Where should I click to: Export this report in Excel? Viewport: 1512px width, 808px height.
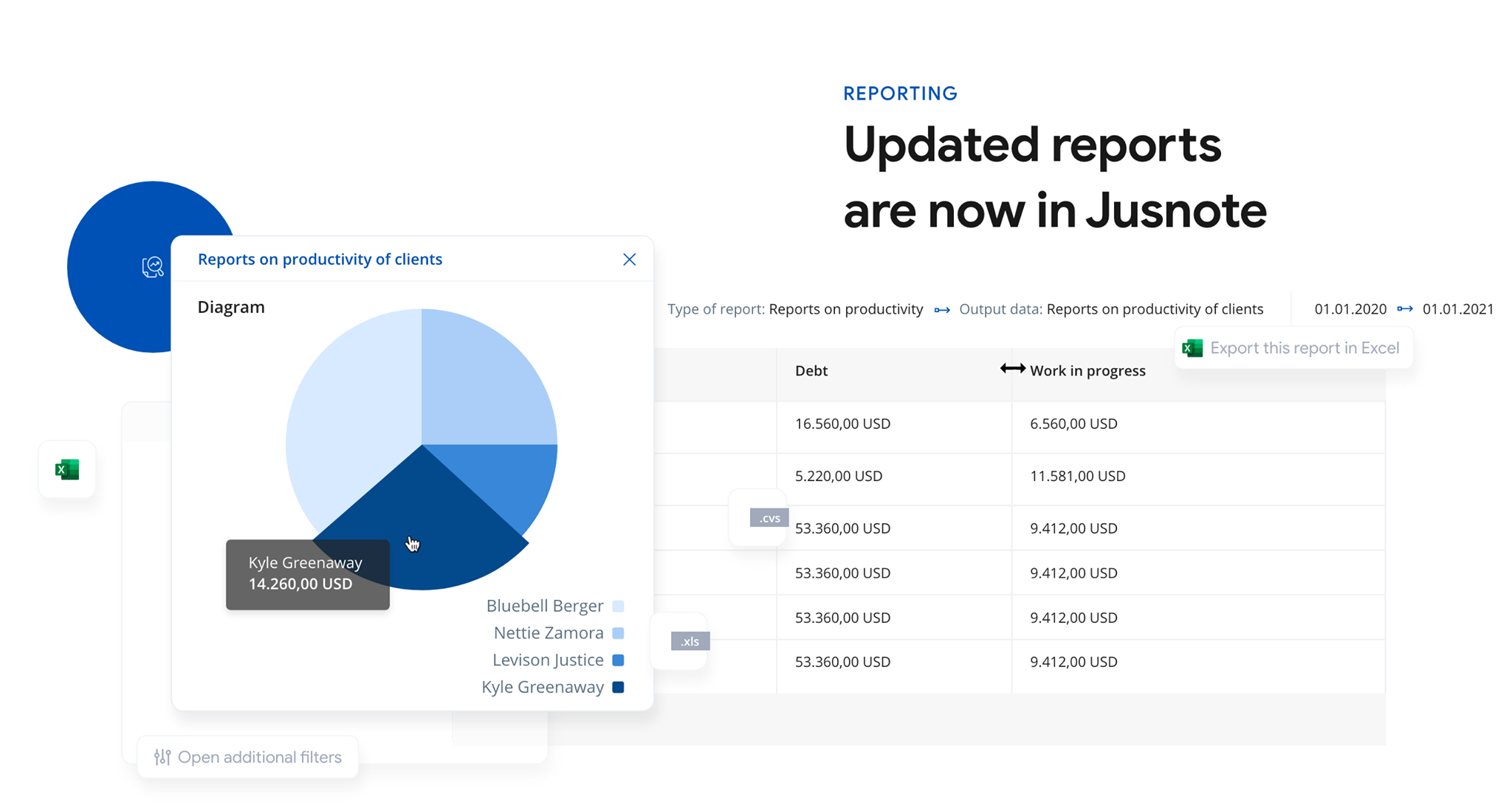coord(1304,348)
